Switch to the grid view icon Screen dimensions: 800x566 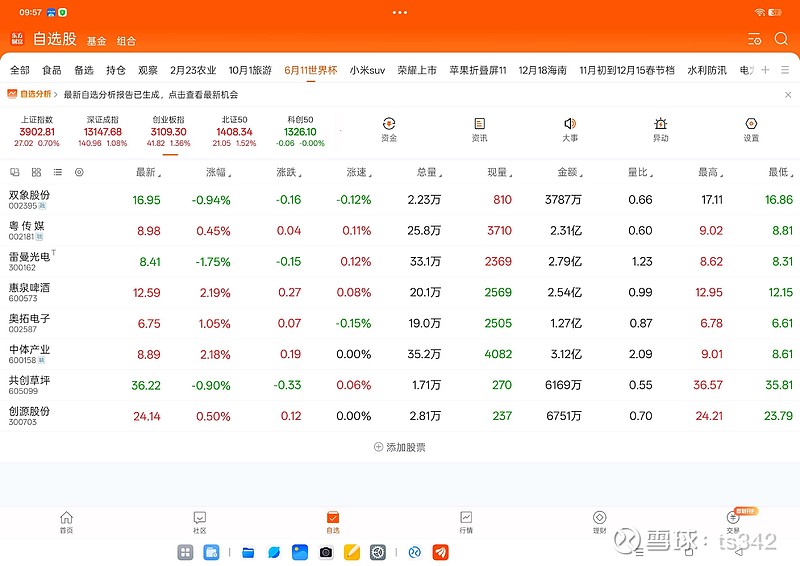point(36,173)
